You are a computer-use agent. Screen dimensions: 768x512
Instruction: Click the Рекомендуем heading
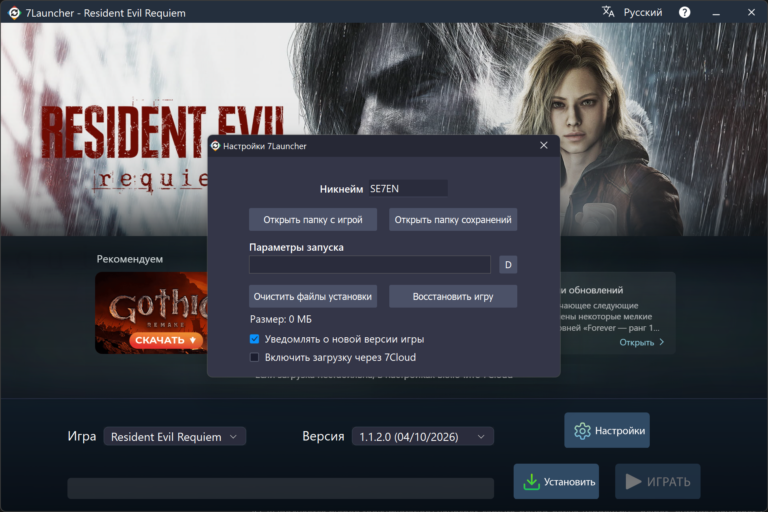(130, 259)
